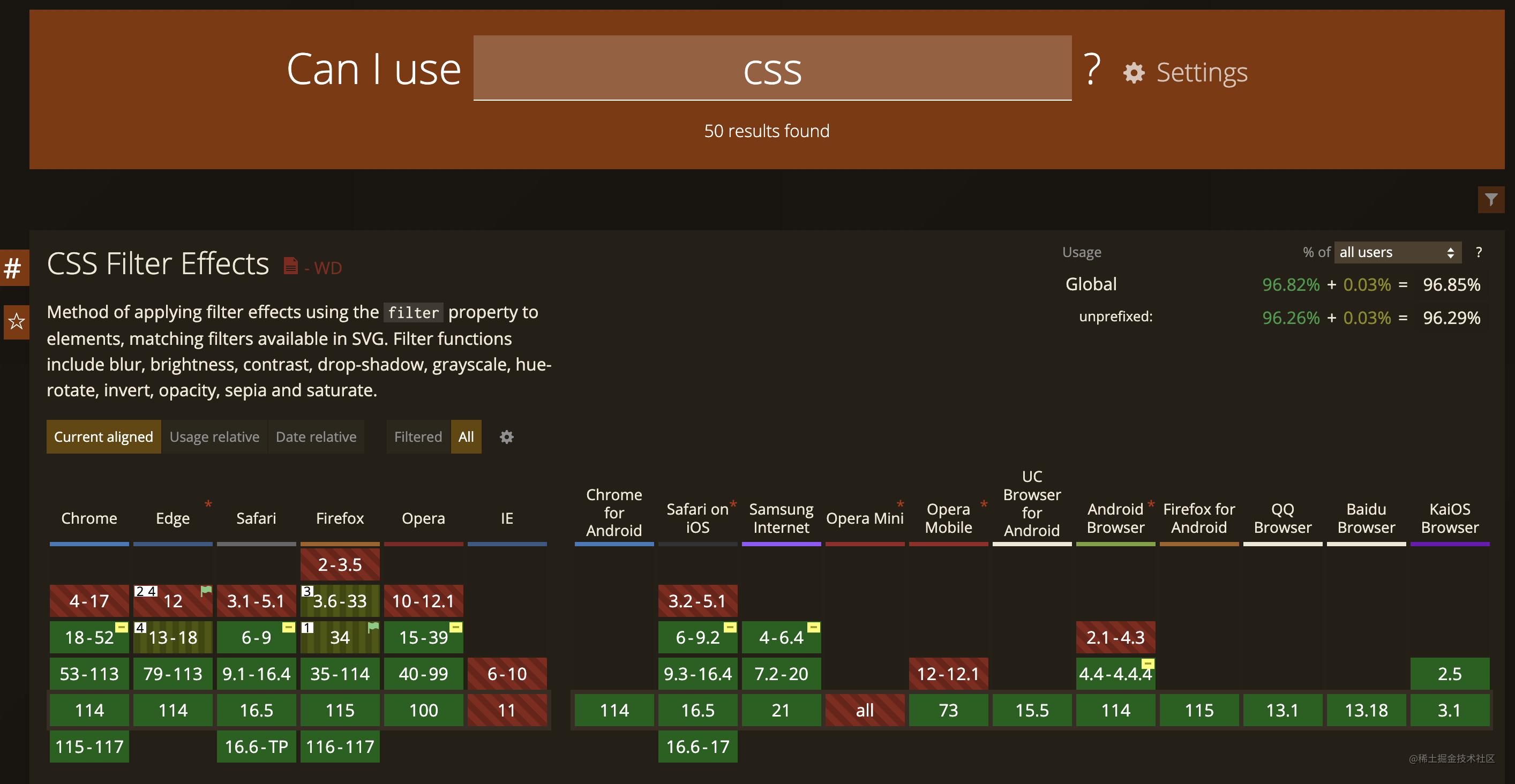Image resolution: width=1515 pixels, height=784 pixels.
Task: Select the Safari 16.6-TP cell
Action: pyautogui.click(x=257, y=747)
